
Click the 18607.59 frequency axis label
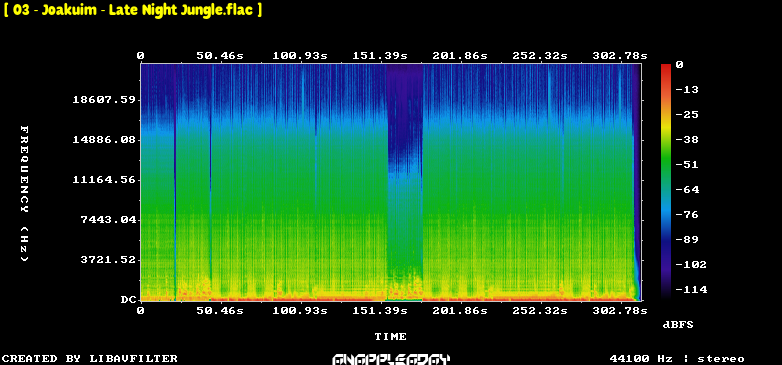click(104, 100)
